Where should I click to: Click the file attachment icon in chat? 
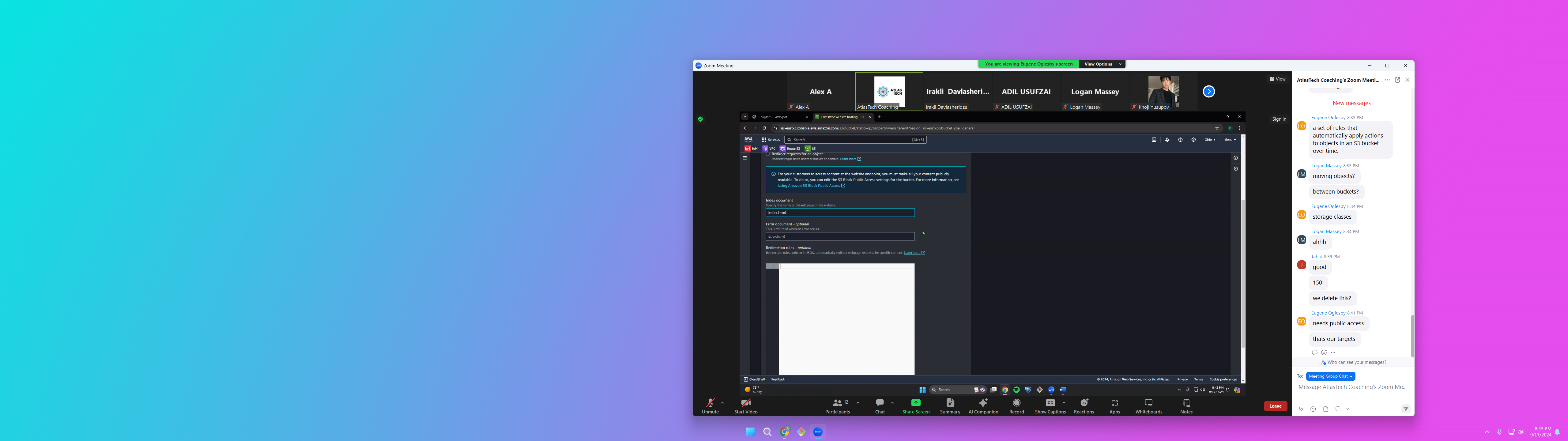pyautogui.click(x=1325, y=409)
